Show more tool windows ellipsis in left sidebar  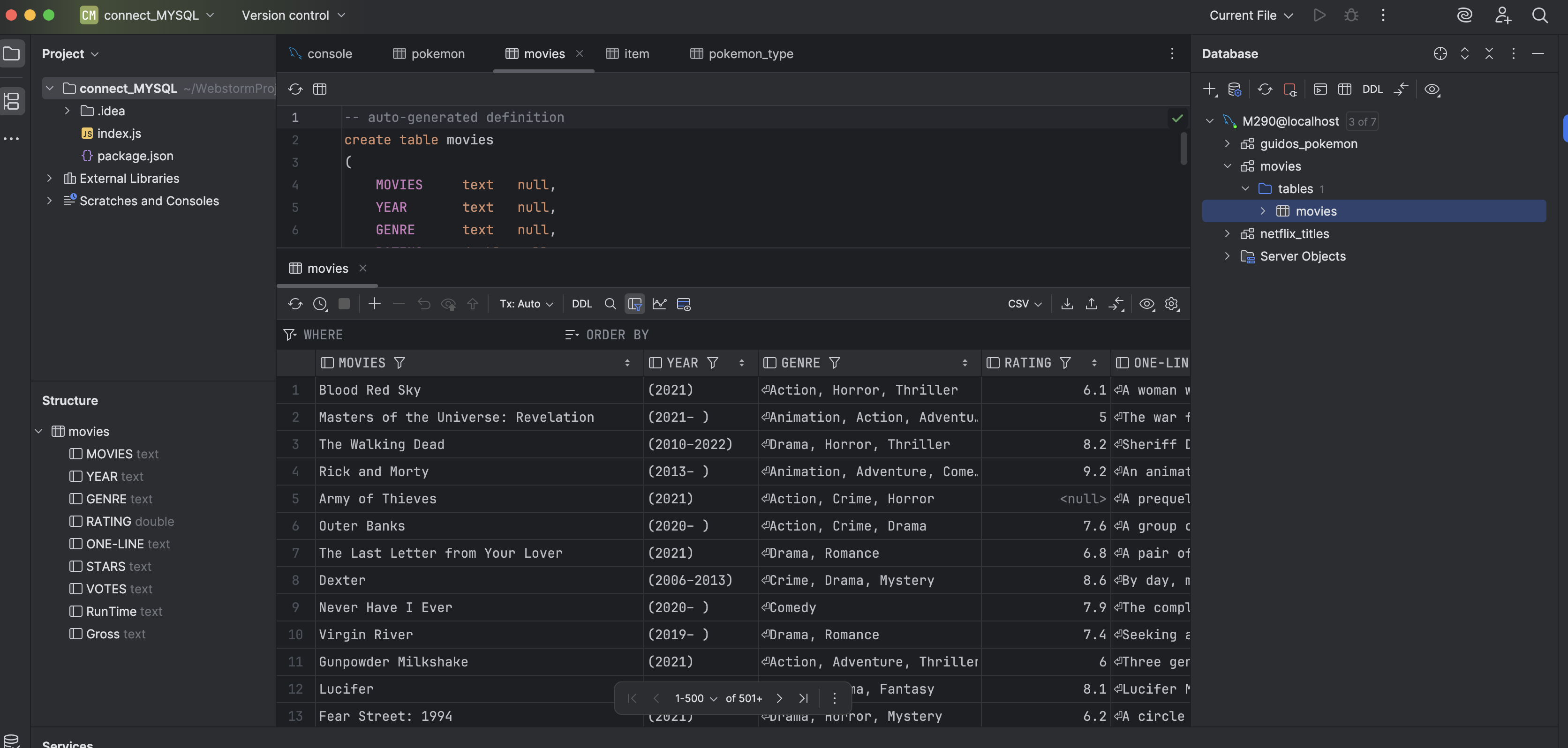click(x=12, y=139)
